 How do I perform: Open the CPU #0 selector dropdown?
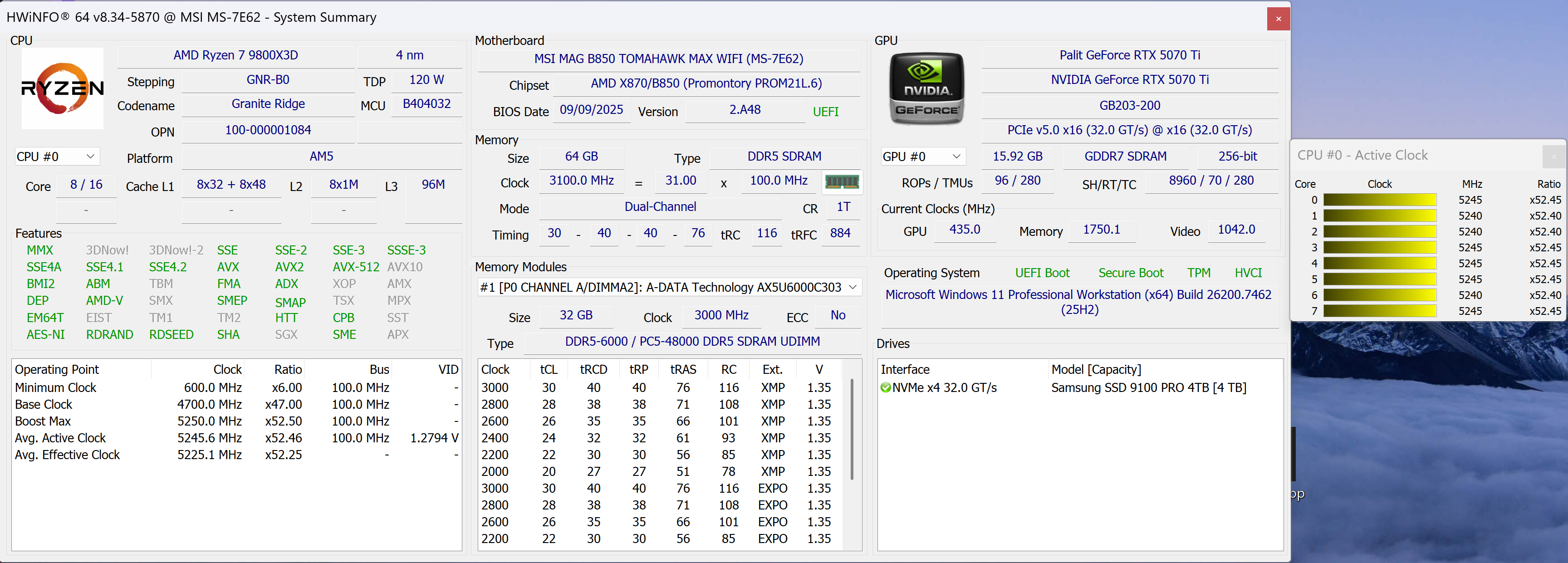point(57,157)
